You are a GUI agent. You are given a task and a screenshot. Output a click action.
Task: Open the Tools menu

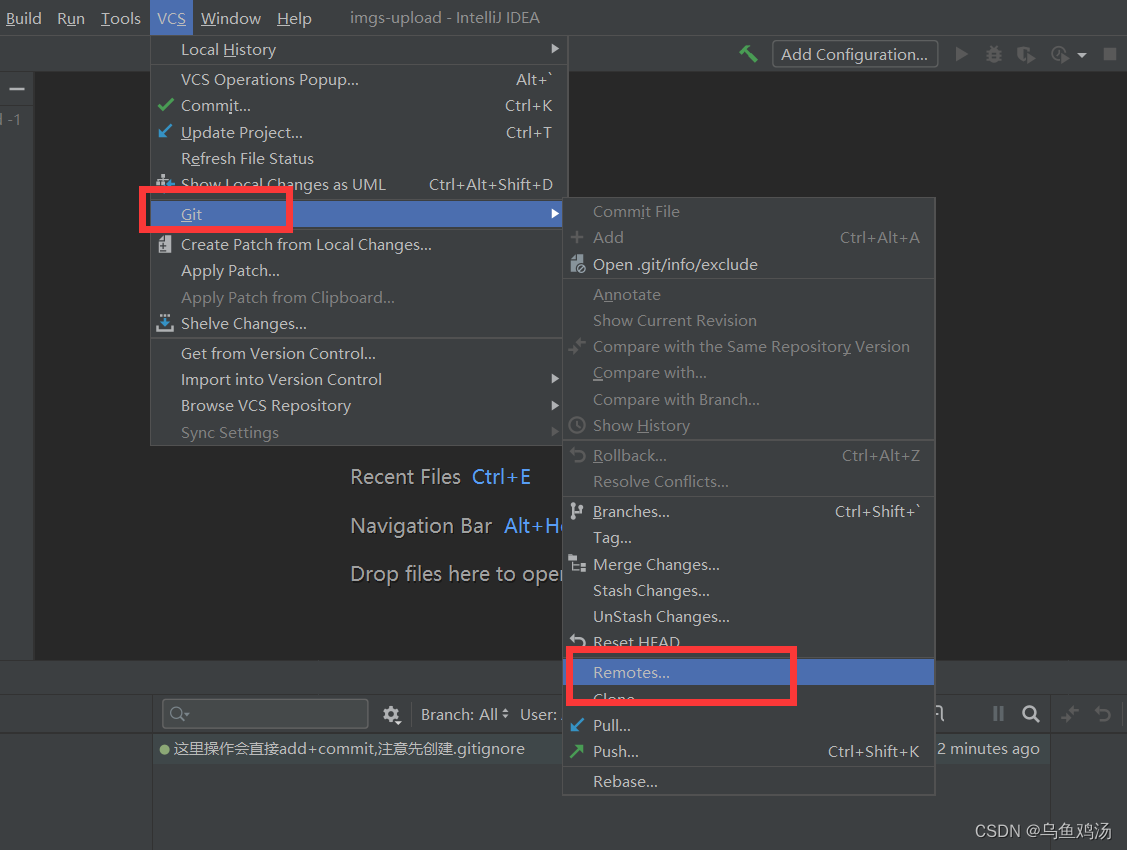click(120, 18)
